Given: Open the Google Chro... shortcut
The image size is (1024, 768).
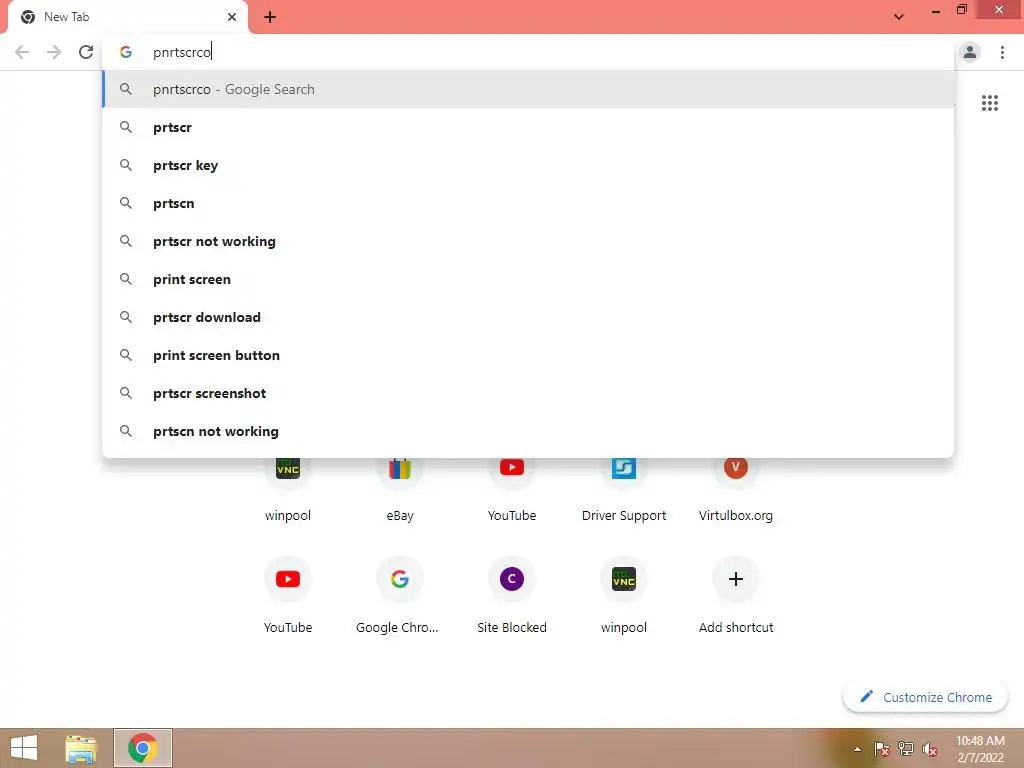Looking at the screenshot, I should point(400,595).
